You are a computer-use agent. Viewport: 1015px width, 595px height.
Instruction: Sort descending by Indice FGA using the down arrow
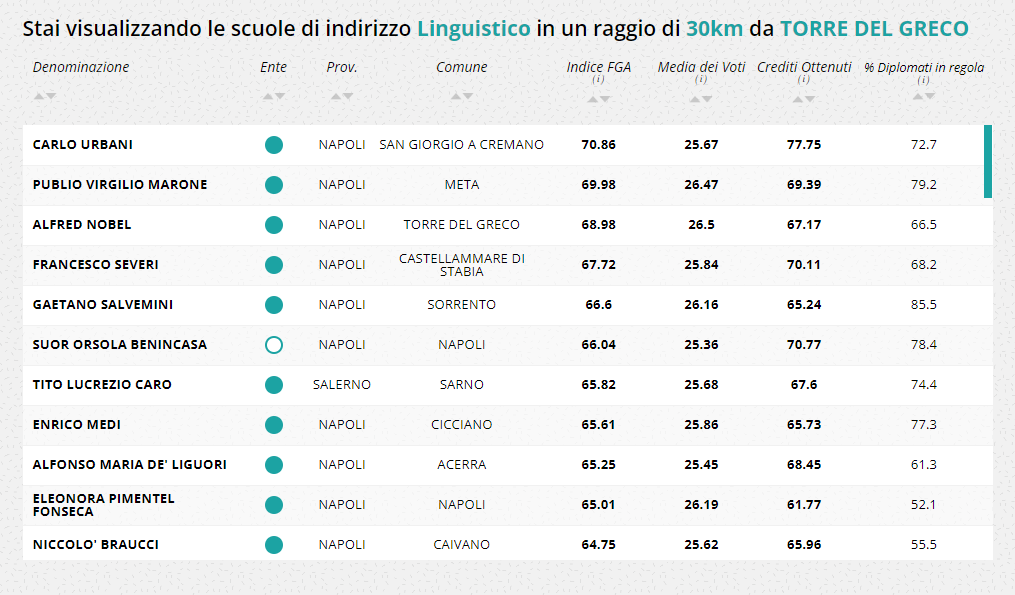pyautogui.click(x=605, y=99)
